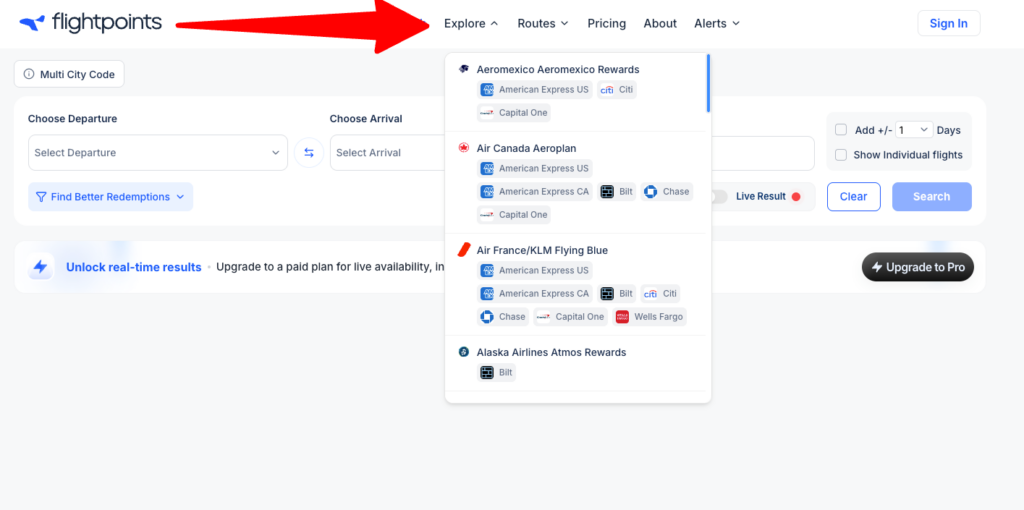Select American Express US under Aeromexico
Image resolution: width=1024 pixels, height=510 pixels.
point(535,89)
